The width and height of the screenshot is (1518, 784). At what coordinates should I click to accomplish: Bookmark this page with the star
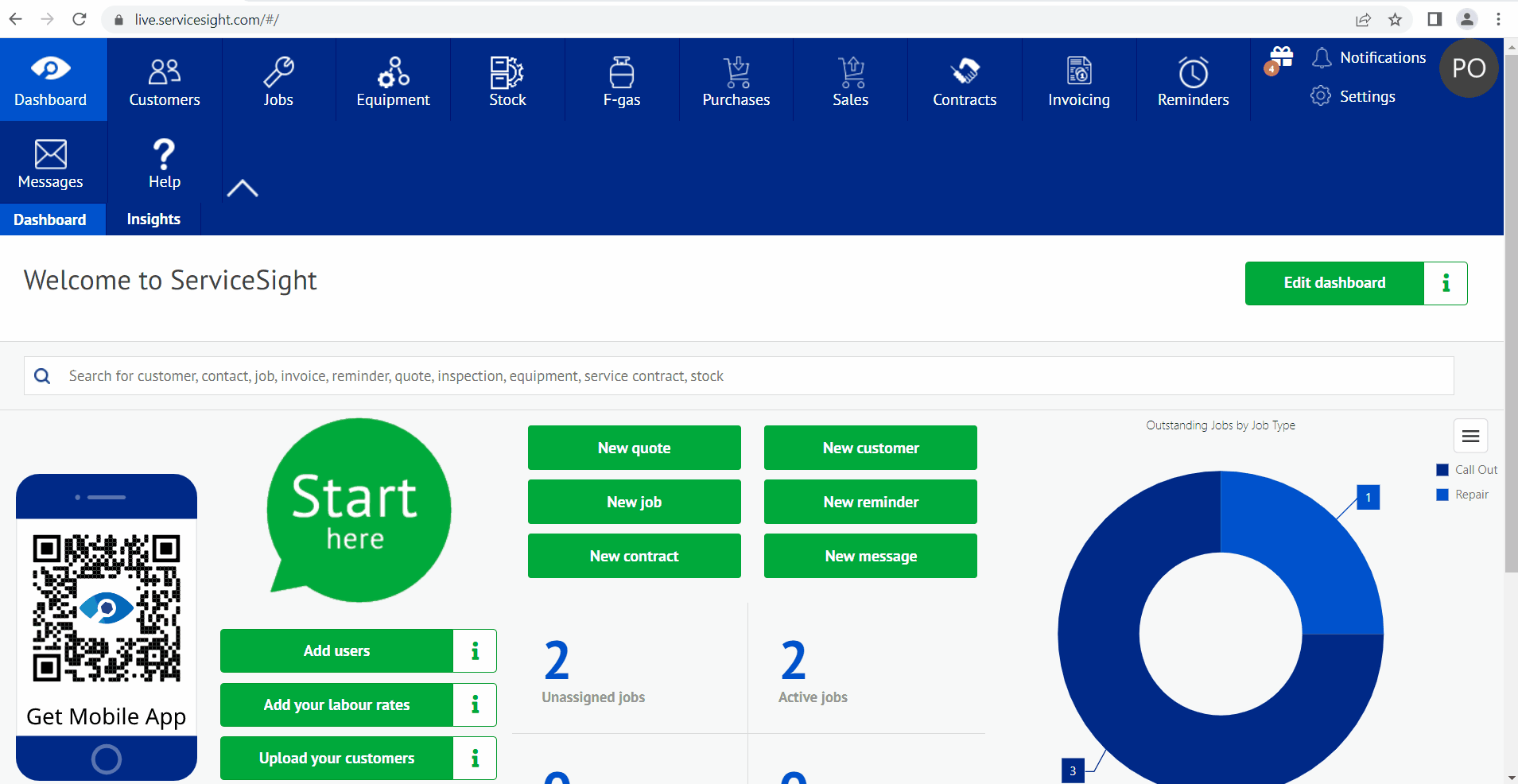click(x=1395, y=19)
